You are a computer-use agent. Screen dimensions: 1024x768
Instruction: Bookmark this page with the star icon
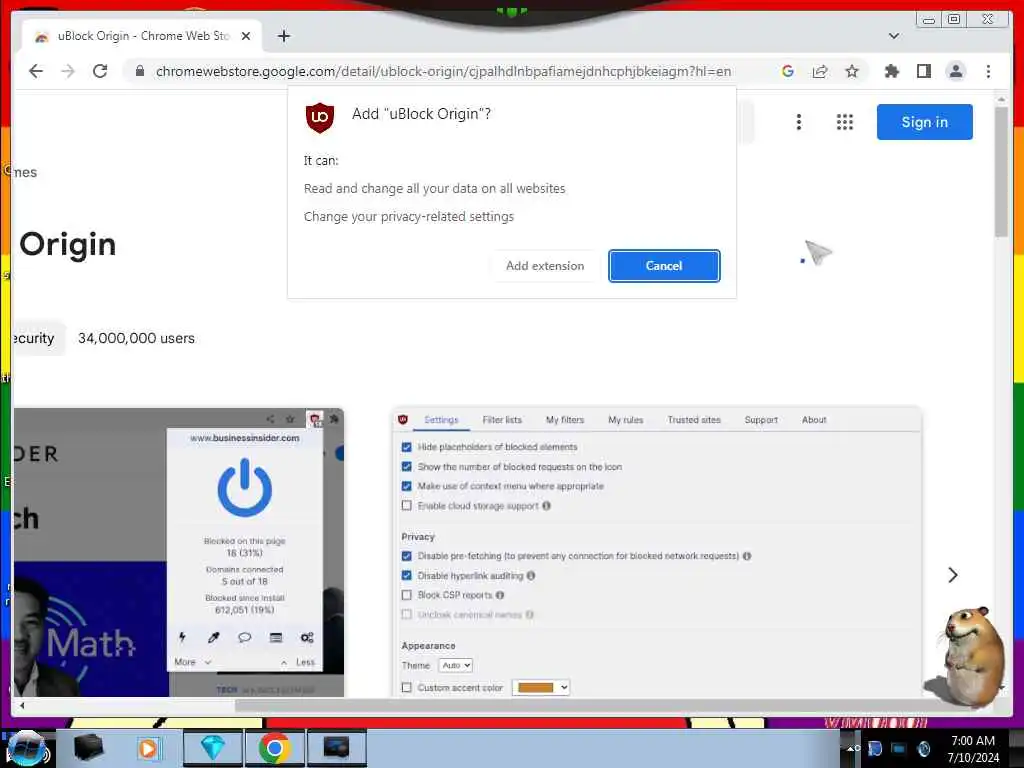852,71
